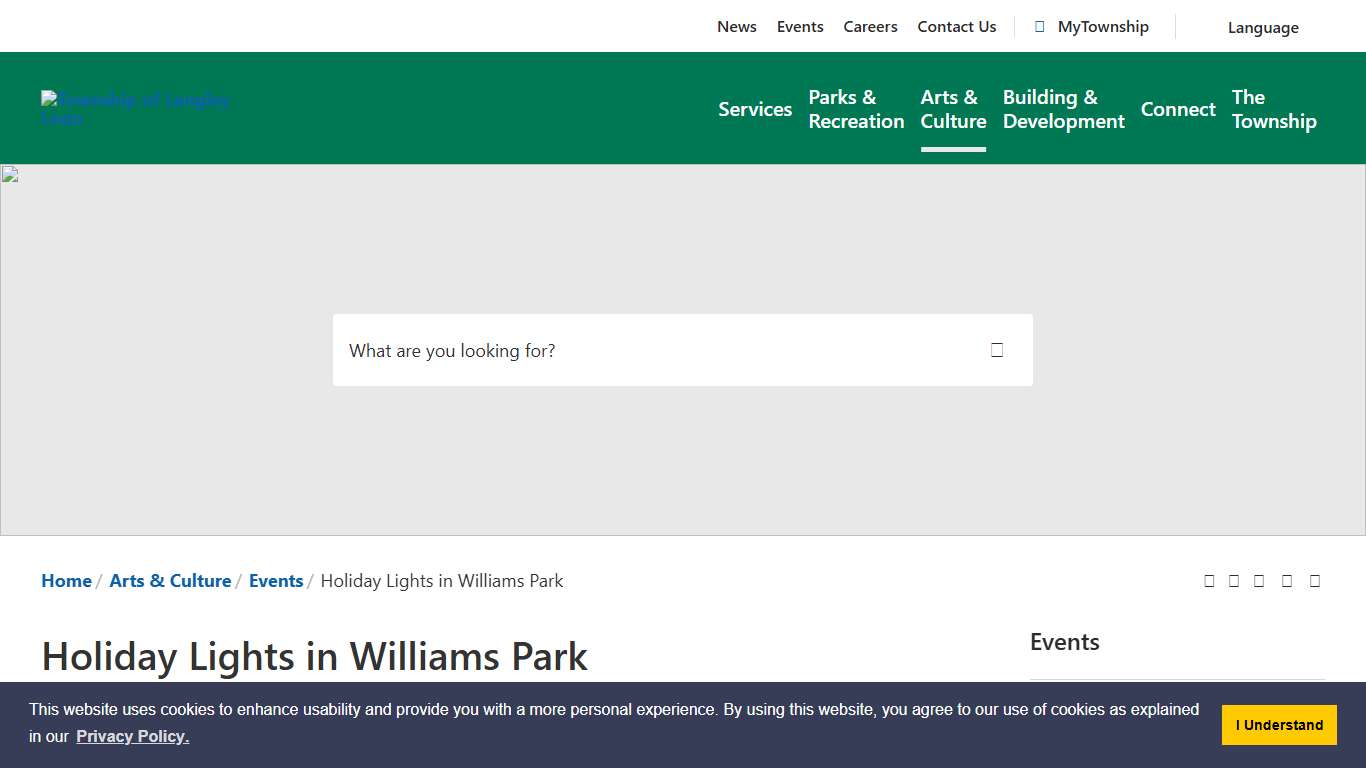Viewport: 1366px width, 768px height.
Task: Open the Privacy Policy link
Action: pos(132,737)
